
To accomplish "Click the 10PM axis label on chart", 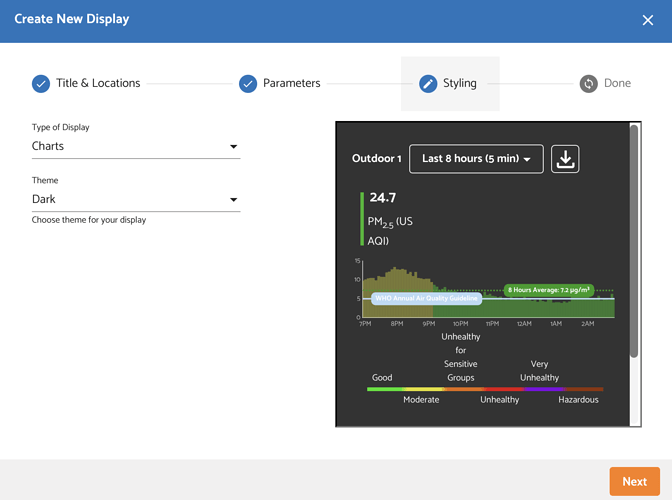I will pos(461,324).
